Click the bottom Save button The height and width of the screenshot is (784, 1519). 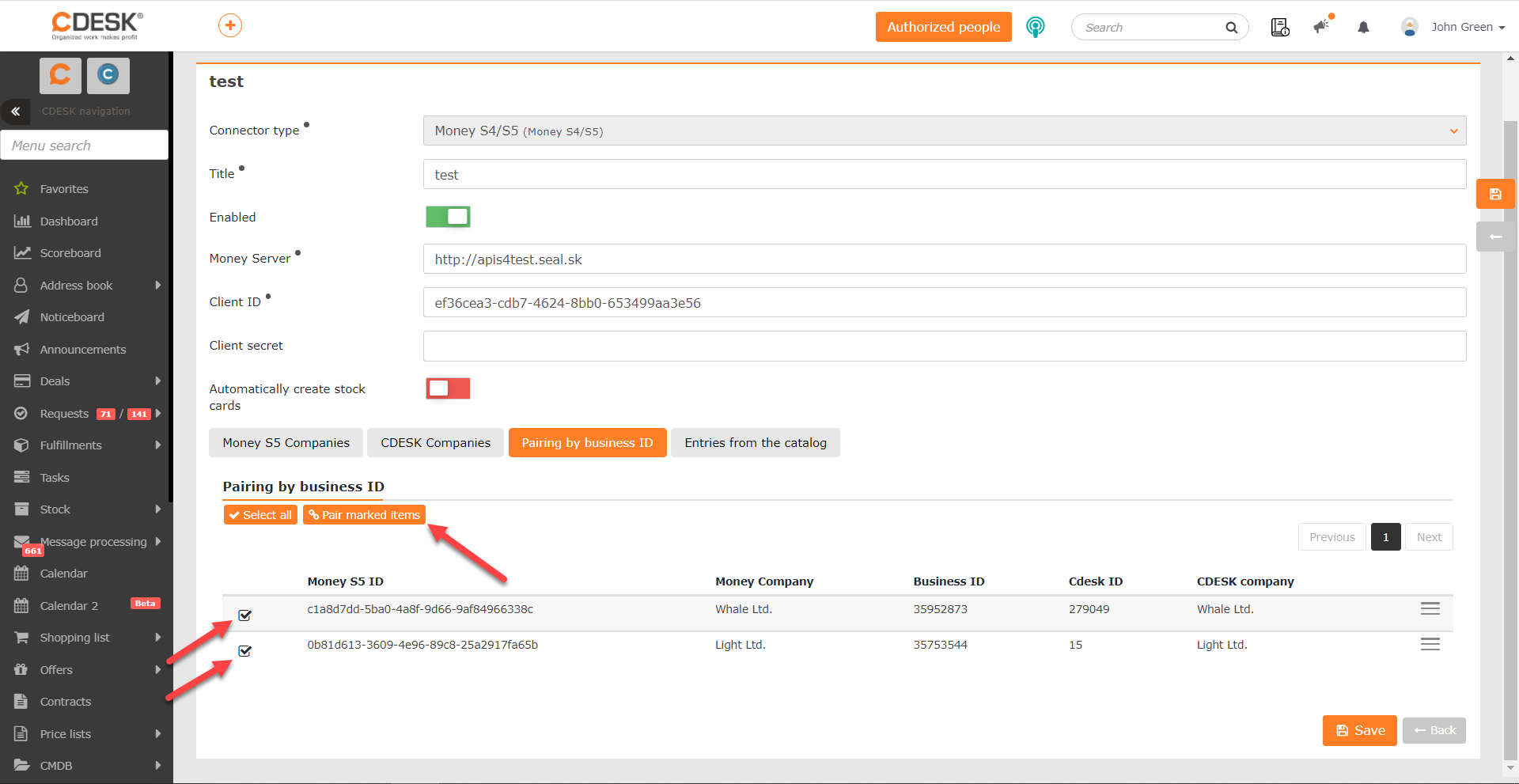[1360, 730]
